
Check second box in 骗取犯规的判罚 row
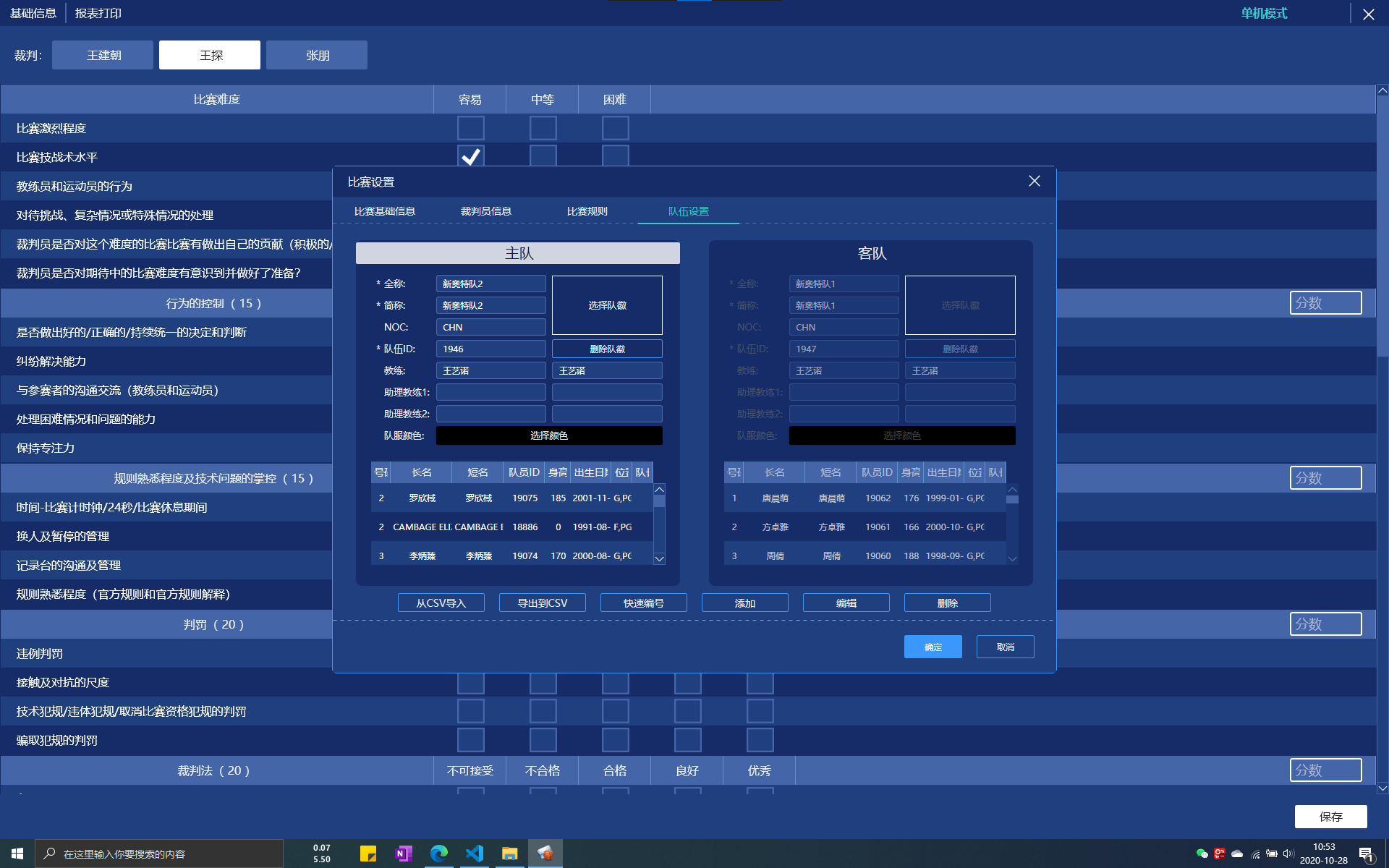click(x=543, y=740)
